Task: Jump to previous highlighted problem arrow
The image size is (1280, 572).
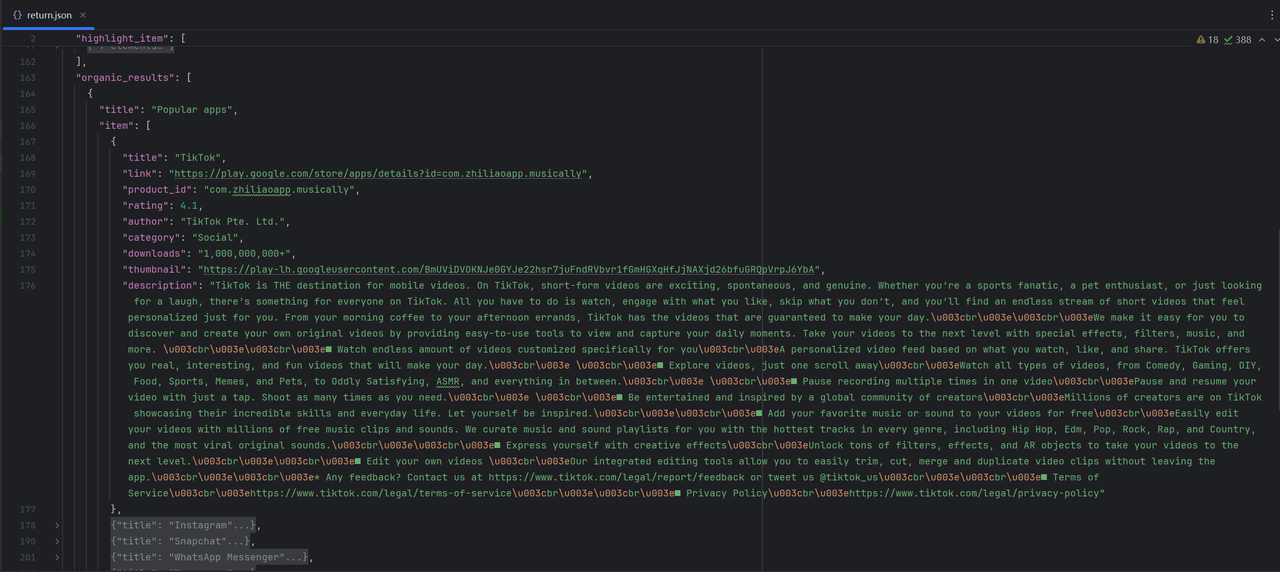Action: pyautogui.click(x=1262, y=40)
